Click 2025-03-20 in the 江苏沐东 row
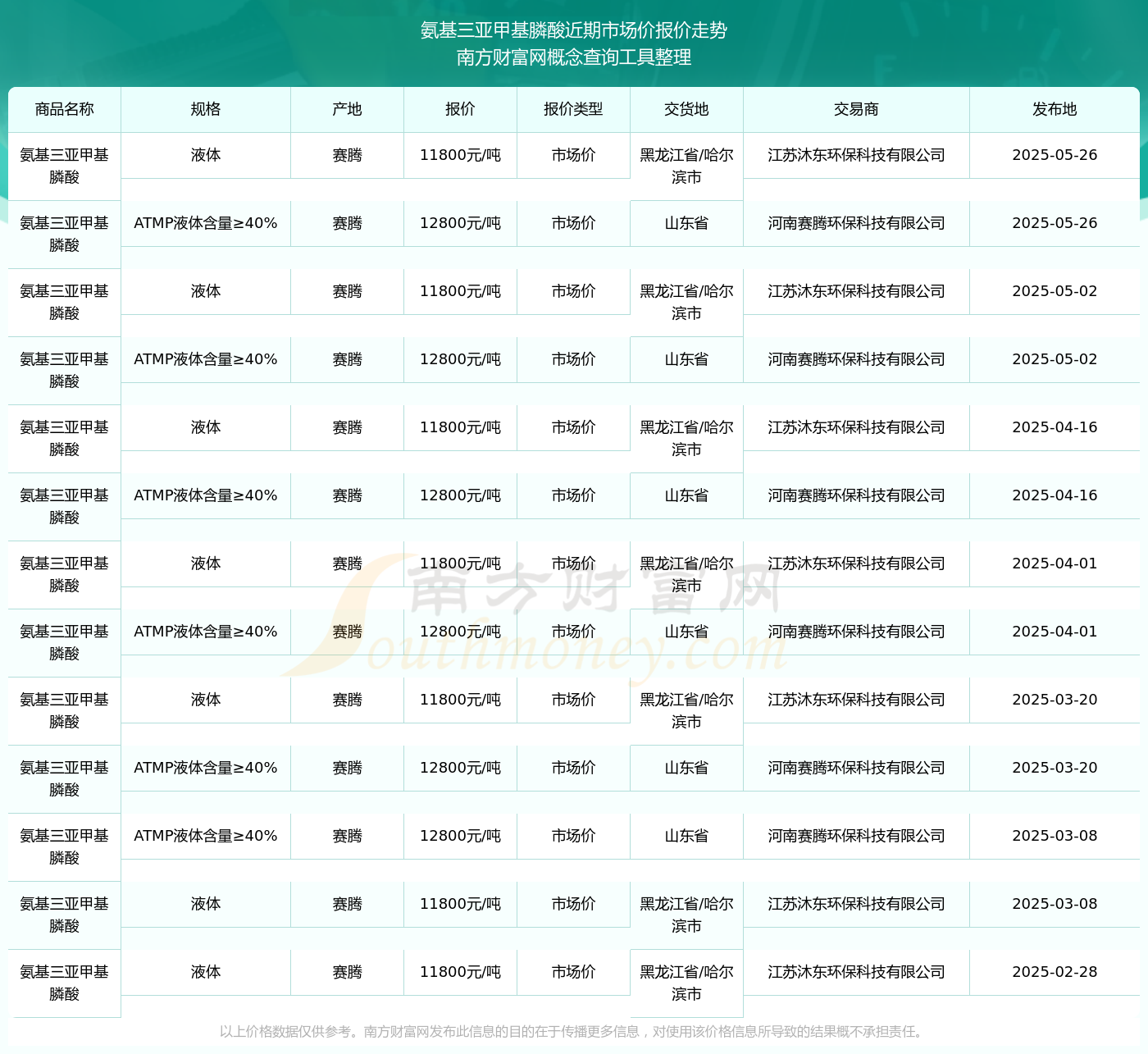The width and height of the screenshot is (1148, 1054). point(1055,700)
